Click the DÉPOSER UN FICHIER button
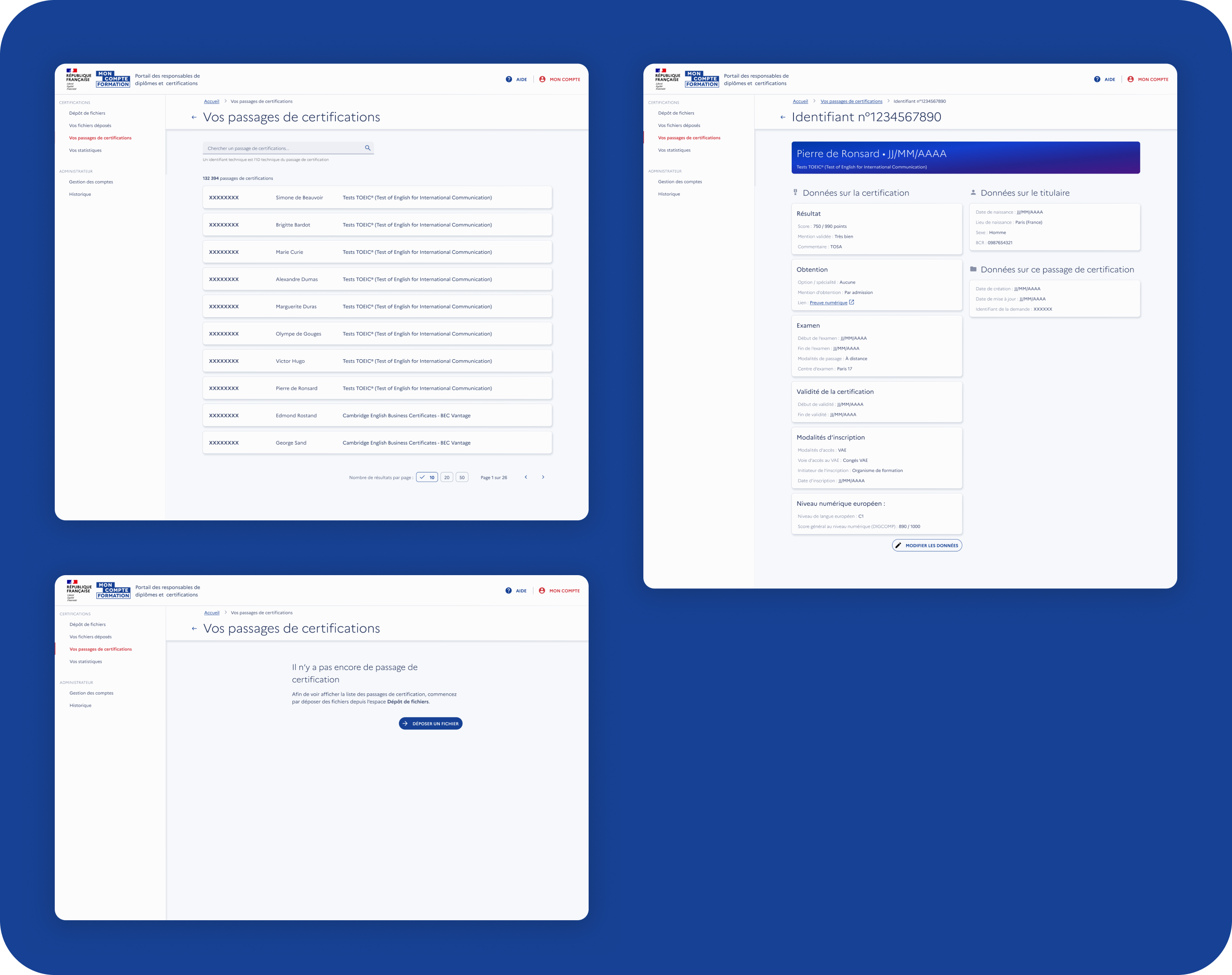This screenshot has width=1232, height=975. coord(431,723)
